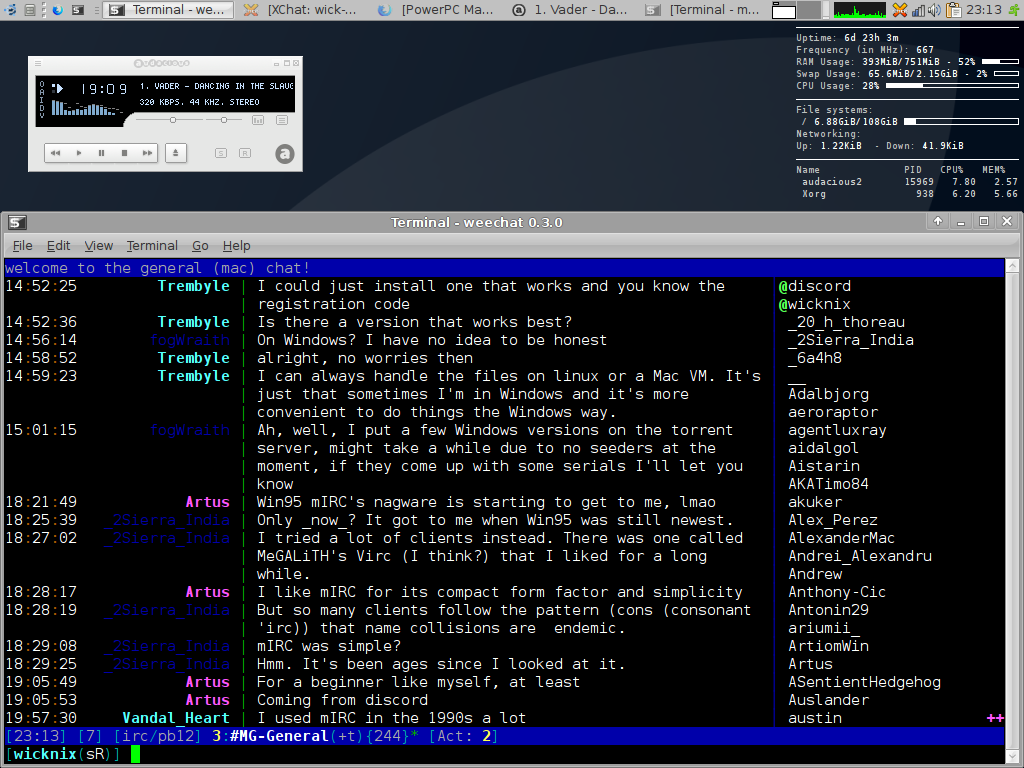1024x768 pixels.
Task: Click the green CPU graph monitor
Action: tap(860, 10)
